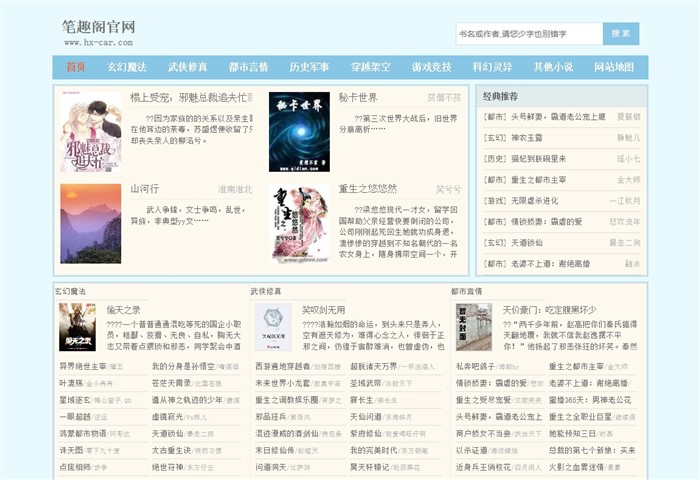
Task: Click the 搜索 search button
Action: click(x=621, y=33)
